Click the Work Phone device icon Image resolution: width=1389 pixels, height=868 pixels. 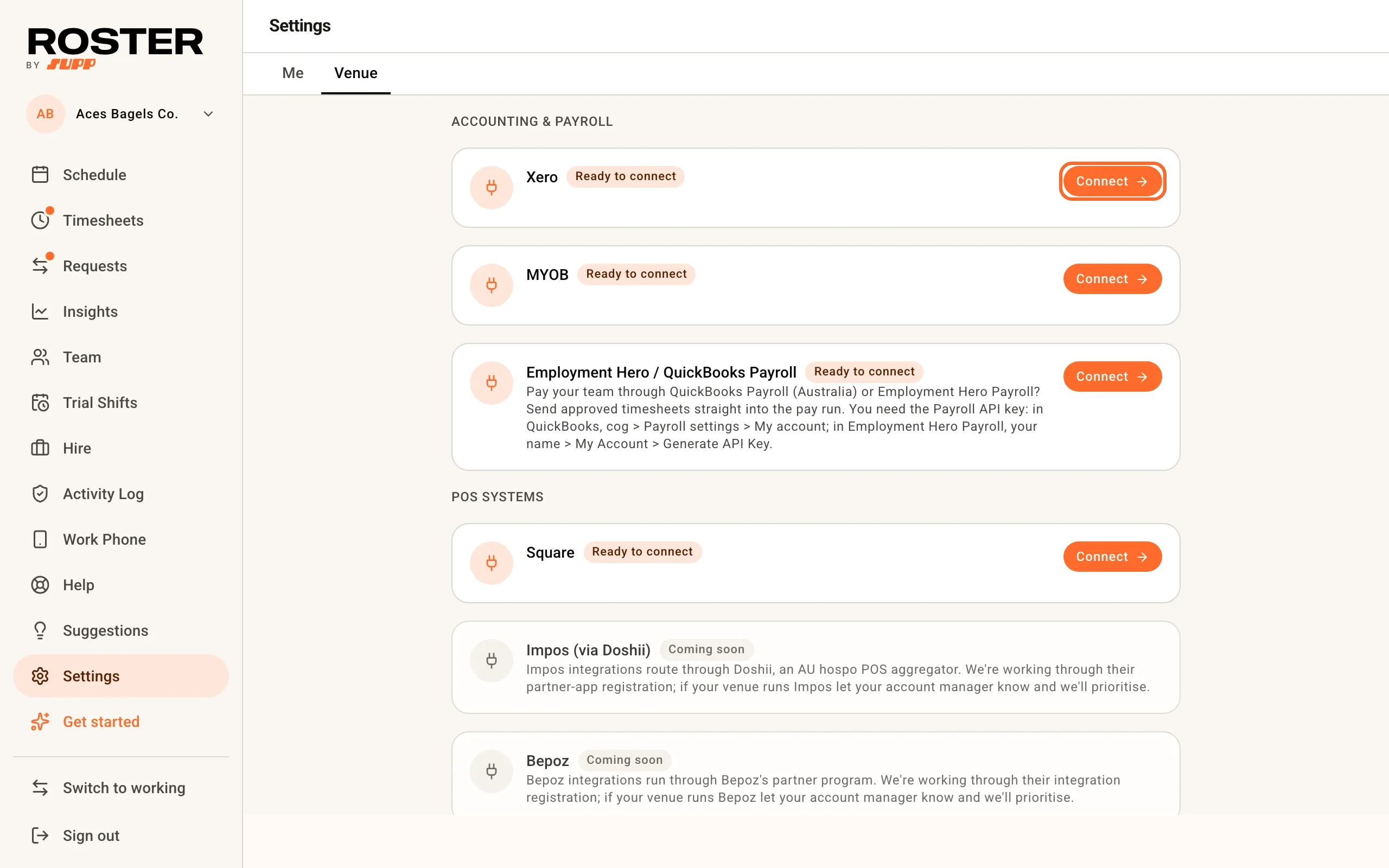(x=40, y=540)
